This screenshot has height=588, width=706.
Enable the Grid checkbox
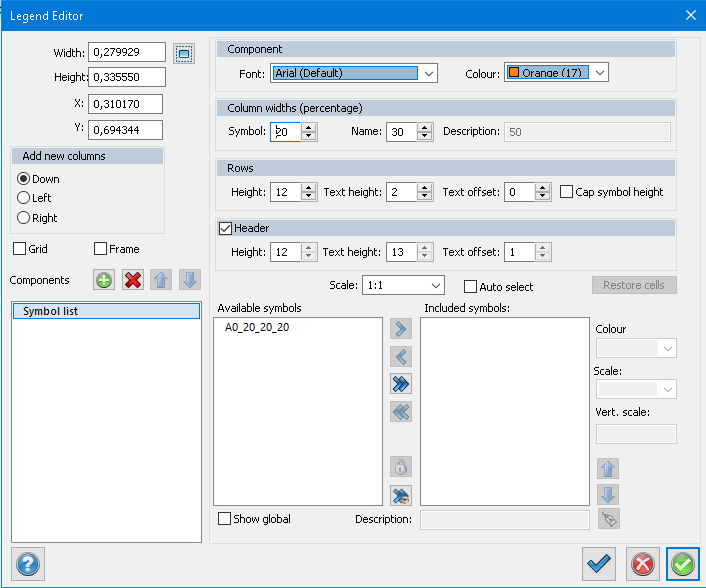click(20, 249)
